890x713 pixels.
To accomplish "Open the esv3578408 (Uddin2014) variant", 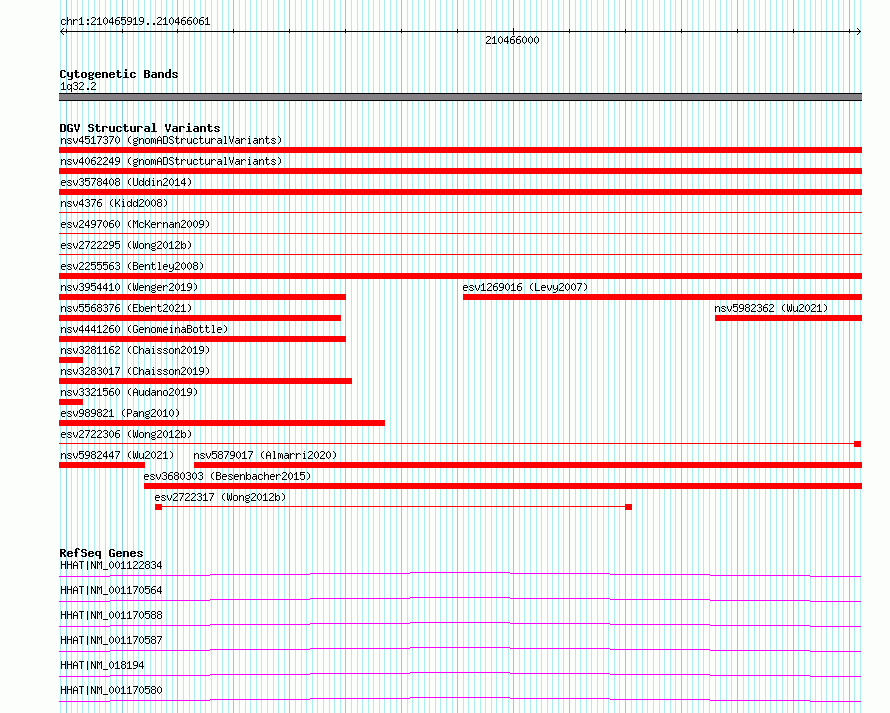I will click(x=126, y=182).
